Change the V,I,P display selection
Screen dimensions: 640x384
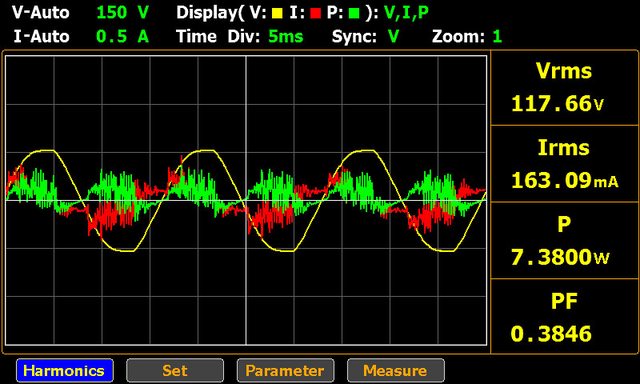pos(407,13)
